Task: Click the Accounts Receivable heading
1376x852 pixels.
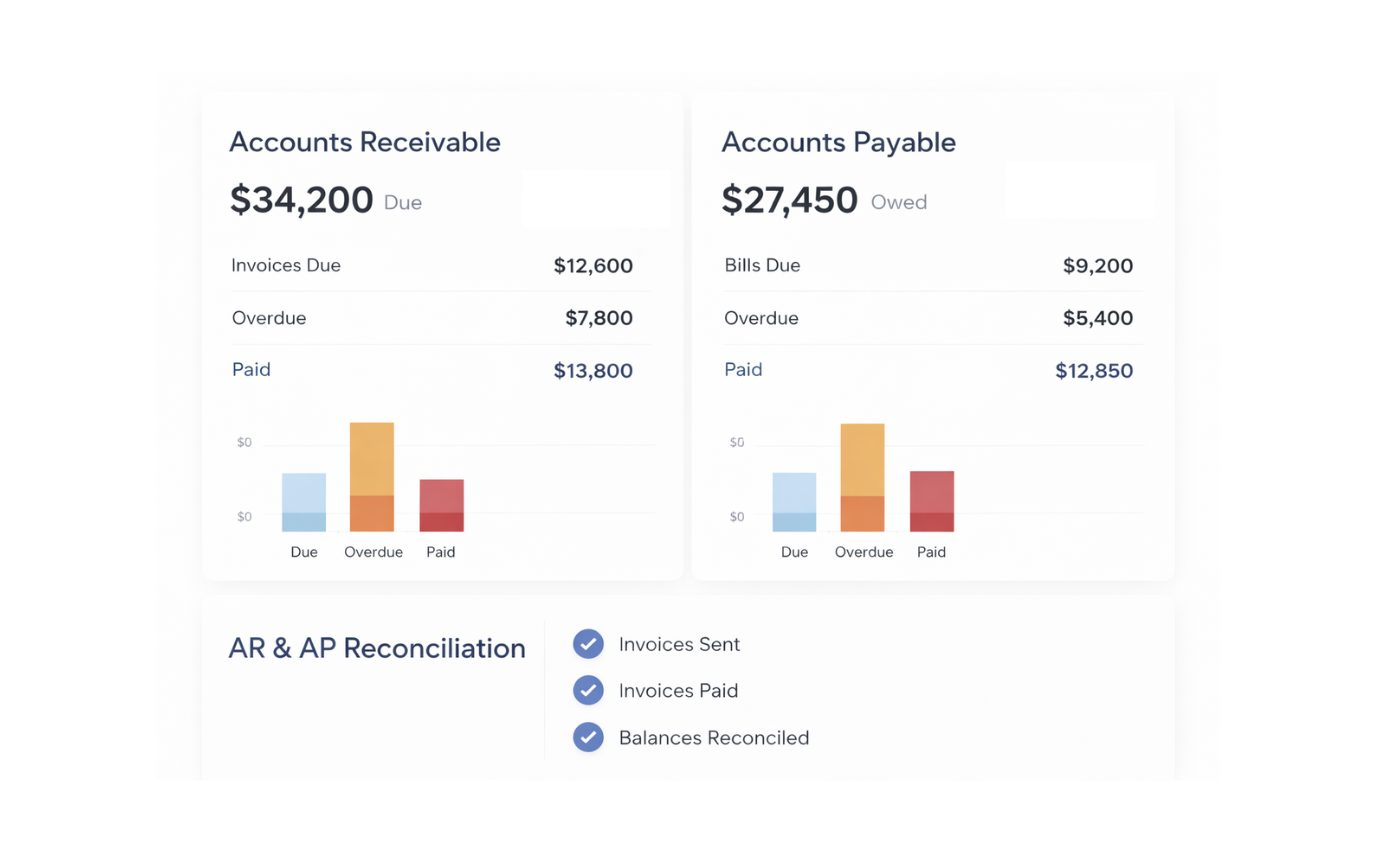Action: coord(364,142)
